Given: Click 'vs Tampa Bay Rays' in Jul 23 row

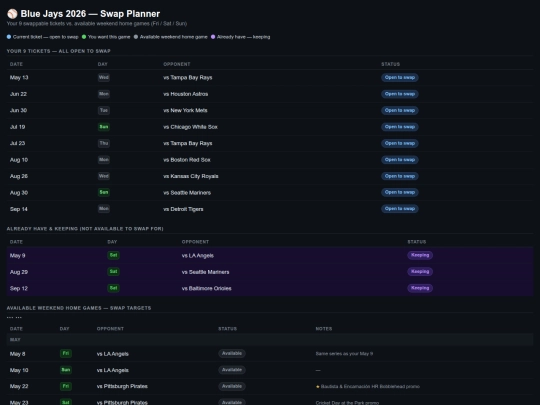Looking at the screenshot, I should [188, 143].
